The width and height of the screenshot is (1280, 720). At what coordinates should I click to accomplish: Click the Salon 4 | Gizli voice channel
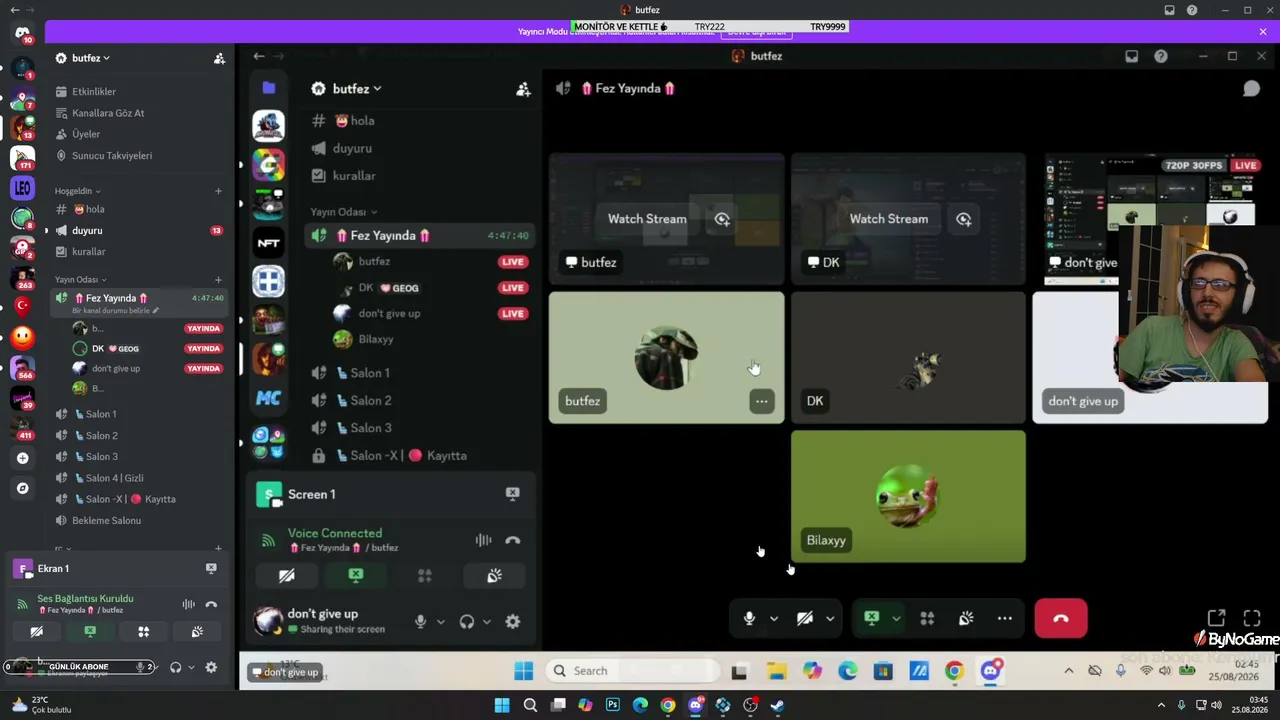coord(137,478)
